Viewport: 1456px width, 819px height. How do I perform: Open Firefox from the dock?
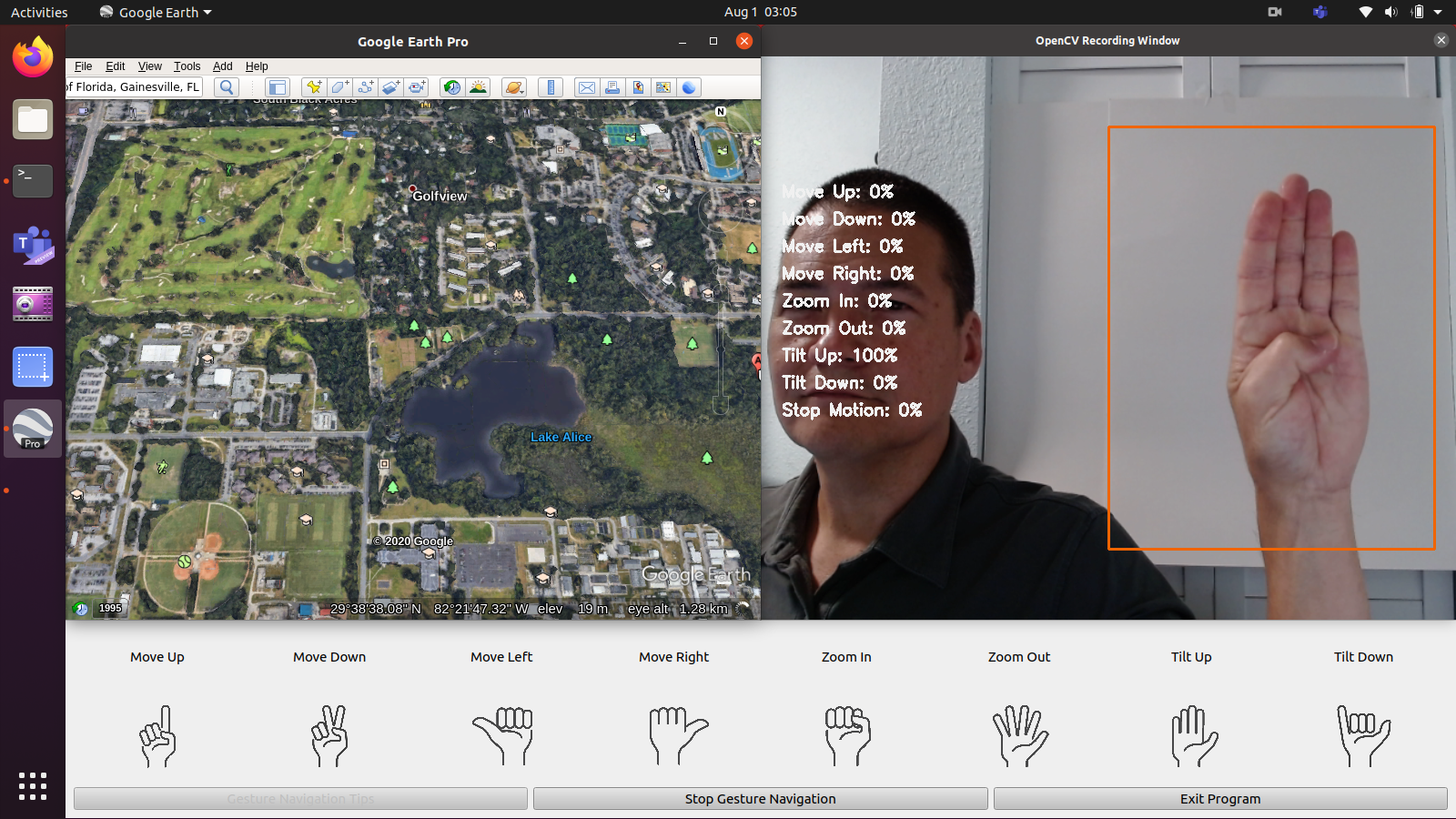click(x=33, y=57)
